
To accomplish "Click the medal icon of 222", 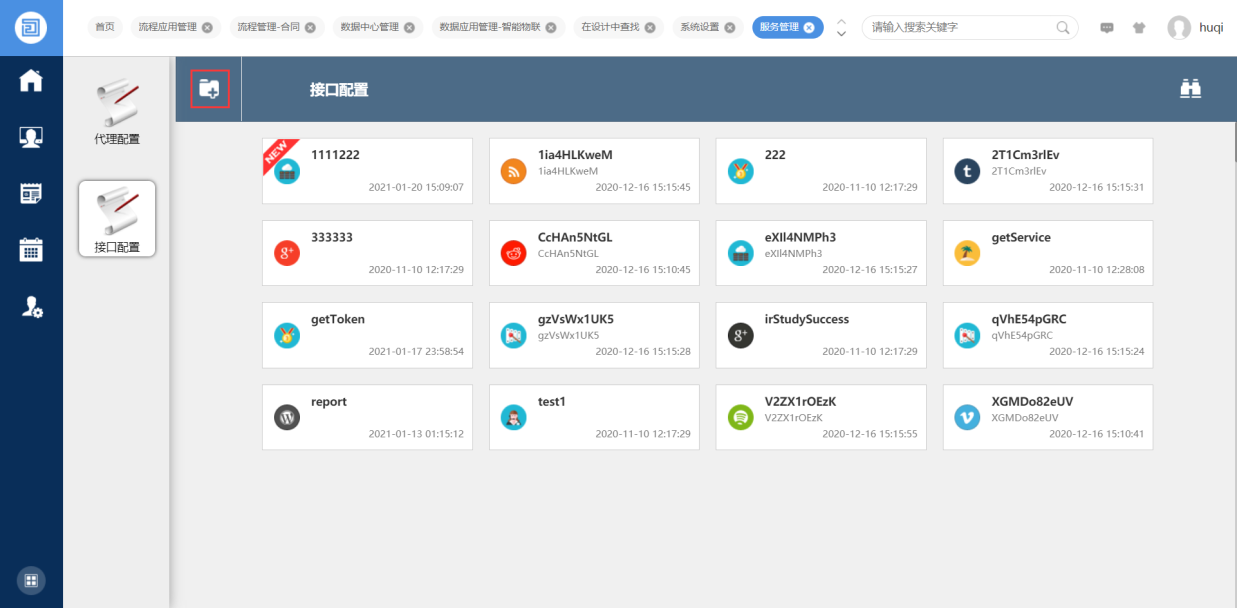I will click(x=741, y=172).
